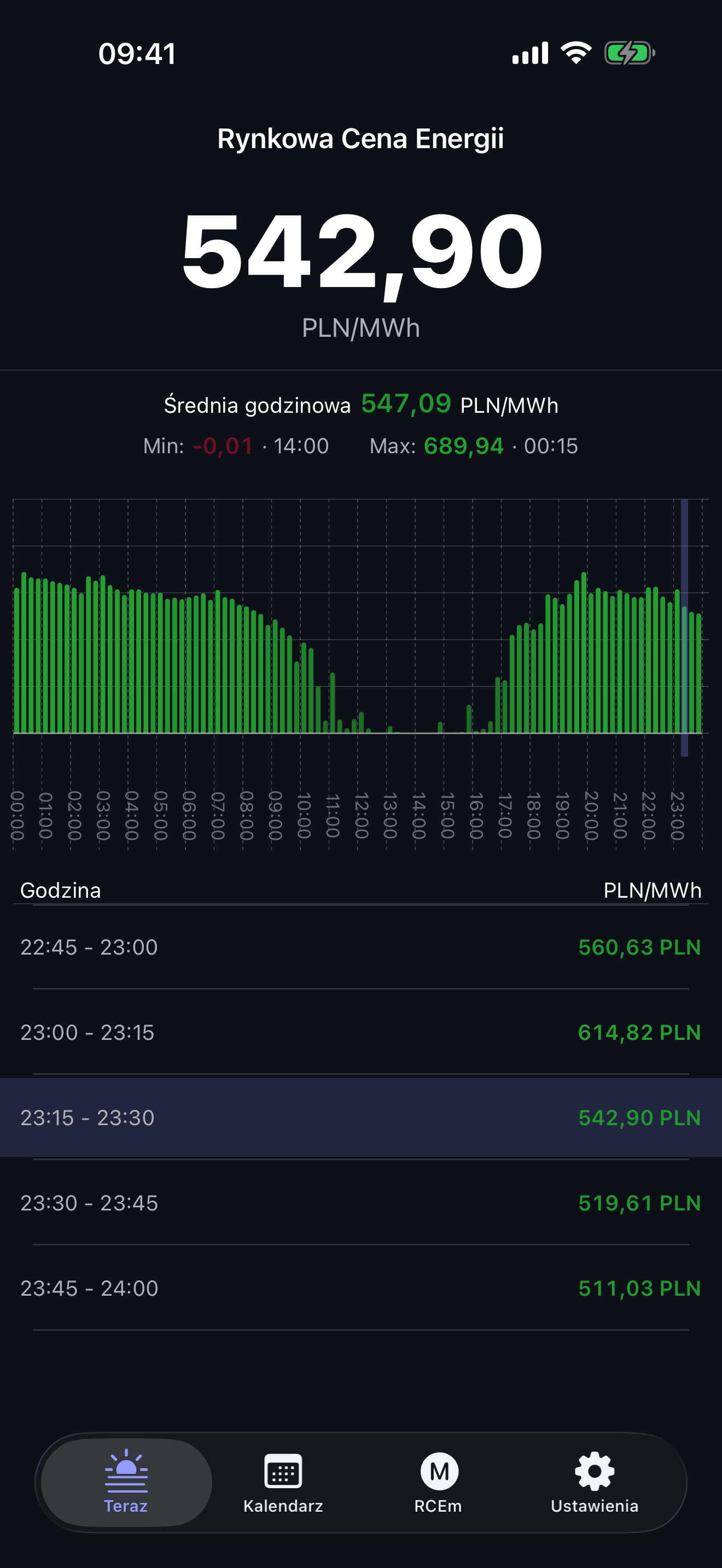Select the 22:45 - 23:00 price row
The image size is (722, 1568).
pos(361,947)
